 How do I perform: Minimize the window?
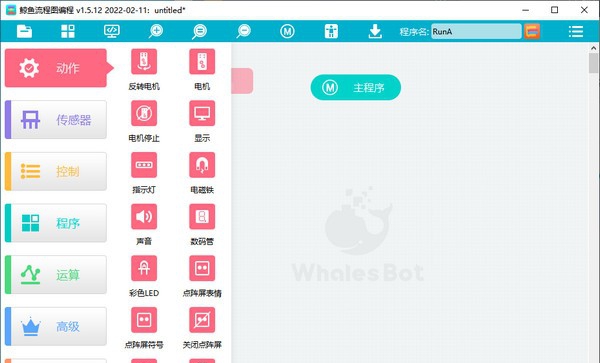point(525,10)
